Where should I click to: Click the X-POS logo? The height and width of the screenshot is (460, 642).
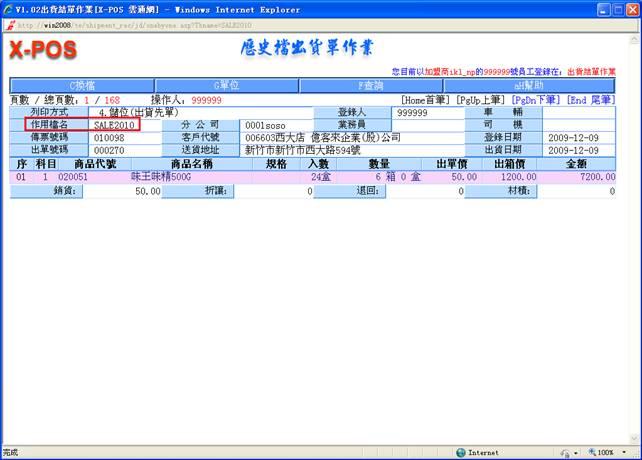[x=43, y=51]
